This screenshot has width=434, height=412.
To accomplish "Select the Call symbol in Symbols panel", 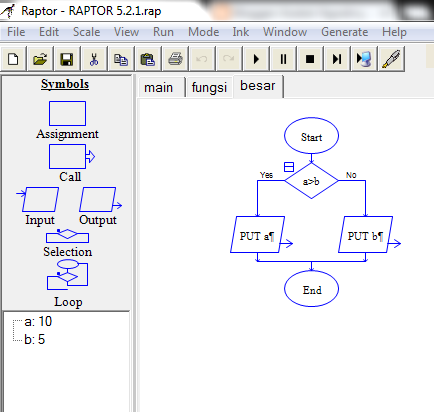I will (71, 156).
